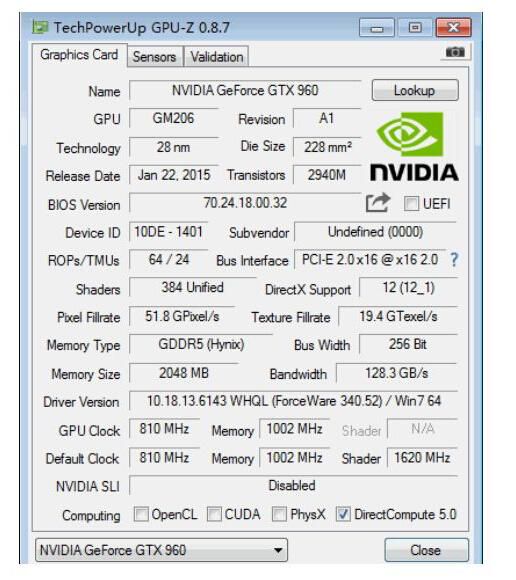
Task: Click the Lookup button
Action: 415,90
